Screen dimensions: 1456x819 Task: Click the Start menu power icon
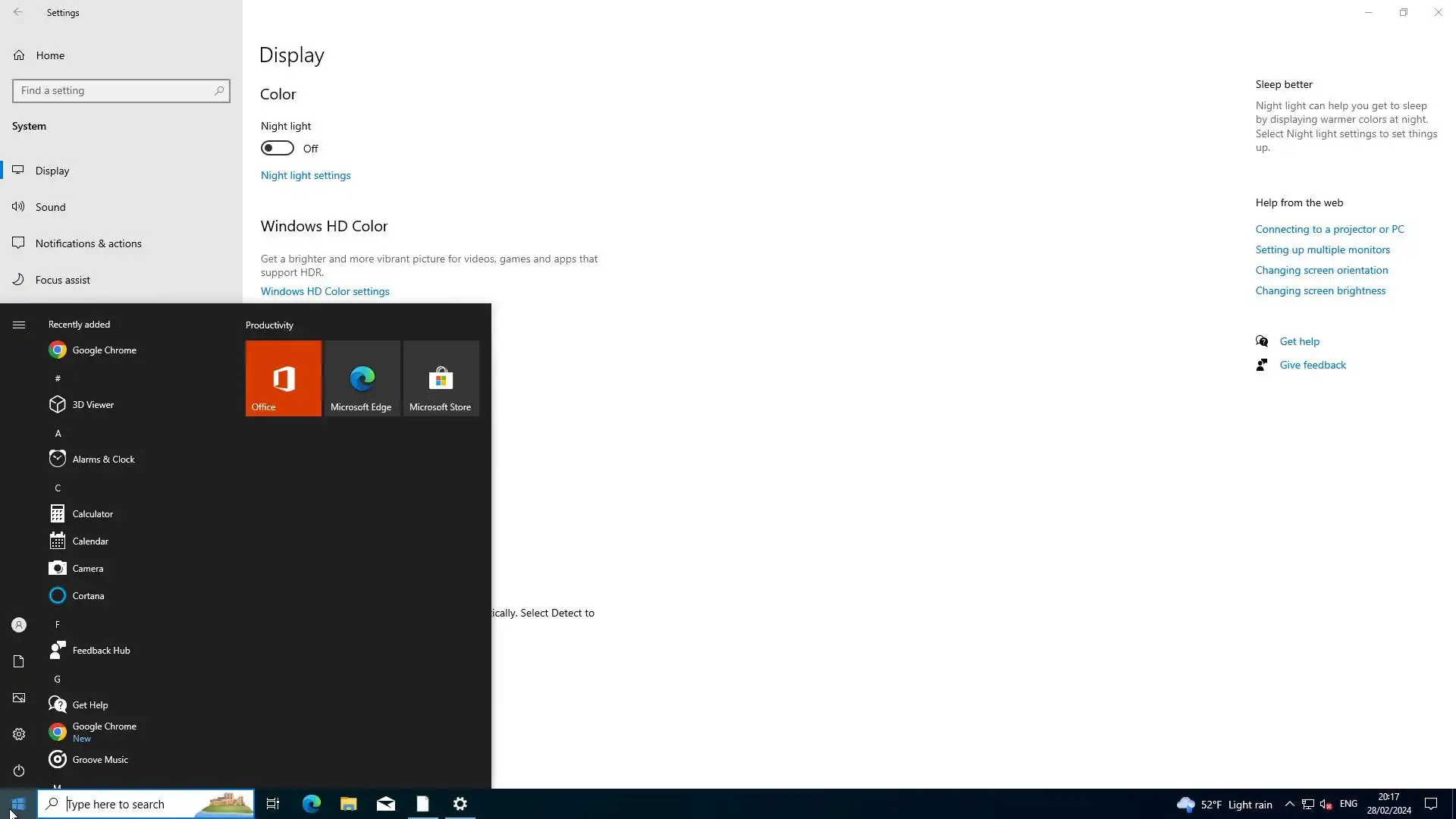coord(19,770)
